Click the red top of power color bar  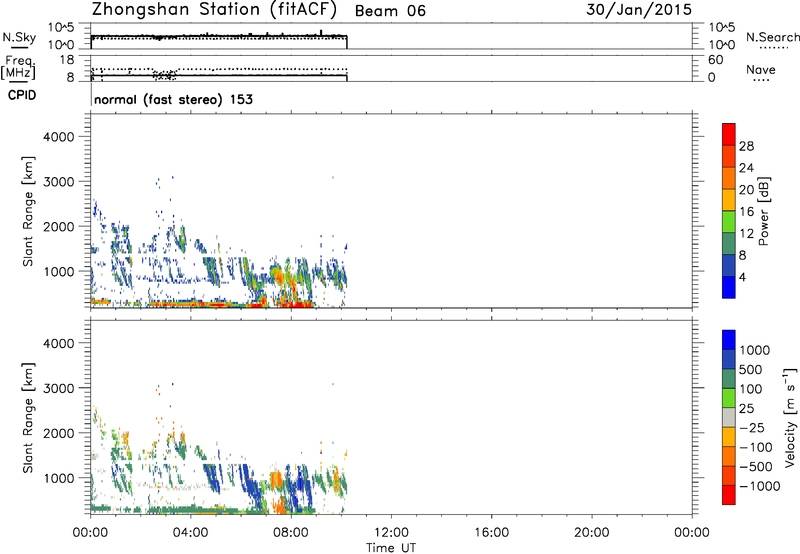tap(729, 134)
